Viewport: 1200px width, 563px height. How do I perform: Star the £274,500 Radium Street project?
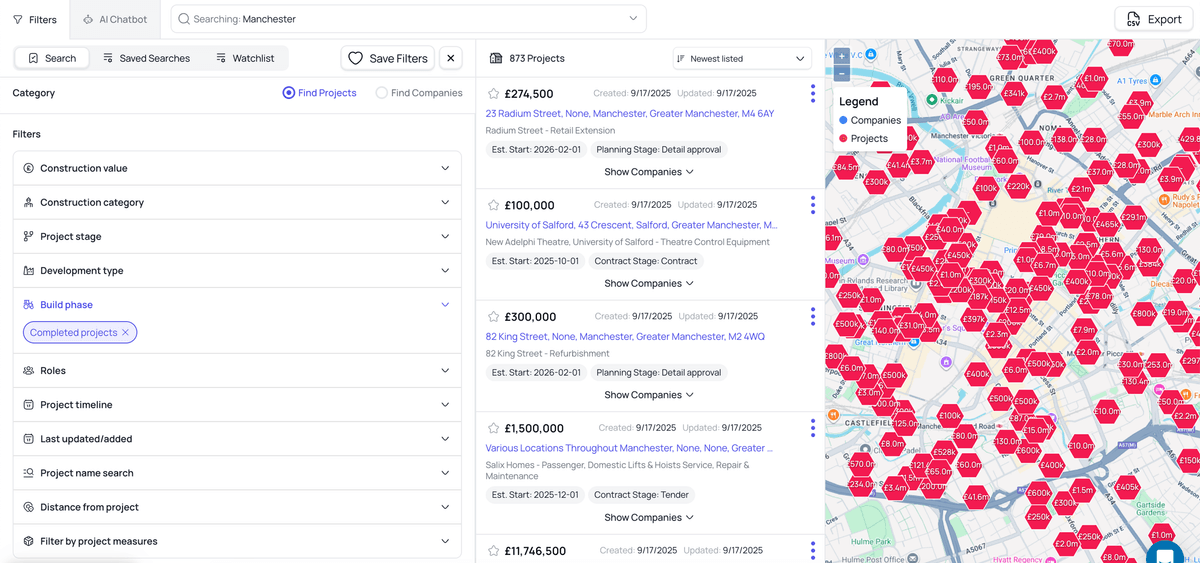pos(493,94)
